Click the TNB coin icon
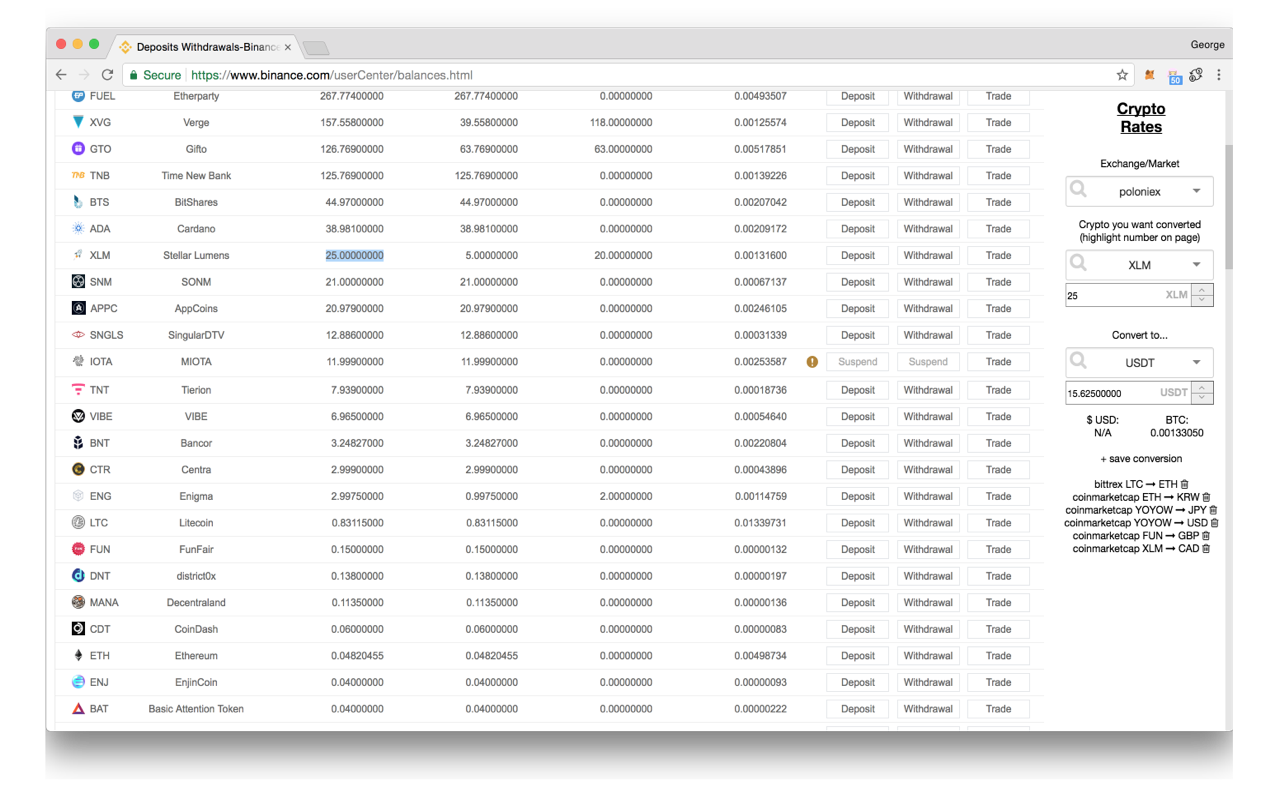The height and width of the screenshot is (800, 1280). pyautogui.click(x=78, y=175)
